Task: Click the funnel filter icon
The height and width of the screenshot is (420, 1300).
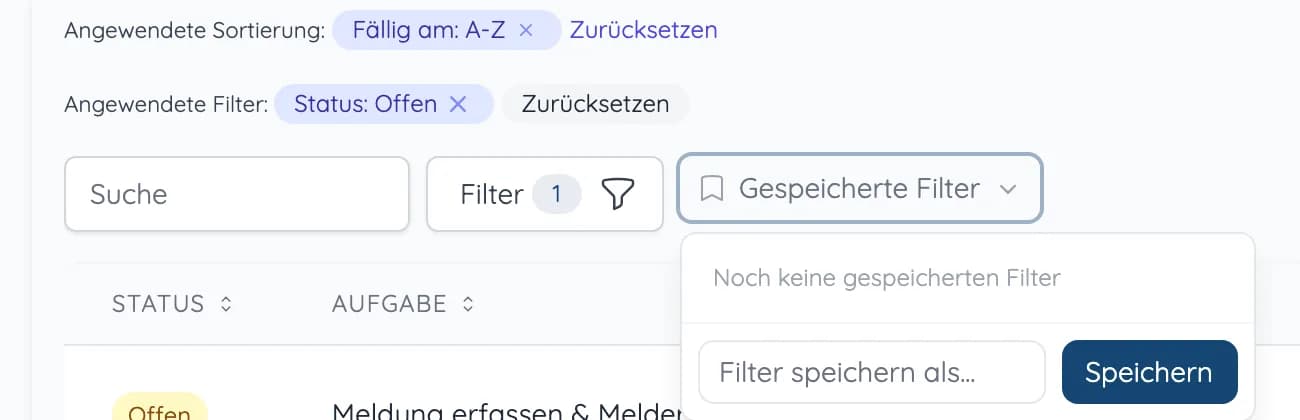Action: 618,194
